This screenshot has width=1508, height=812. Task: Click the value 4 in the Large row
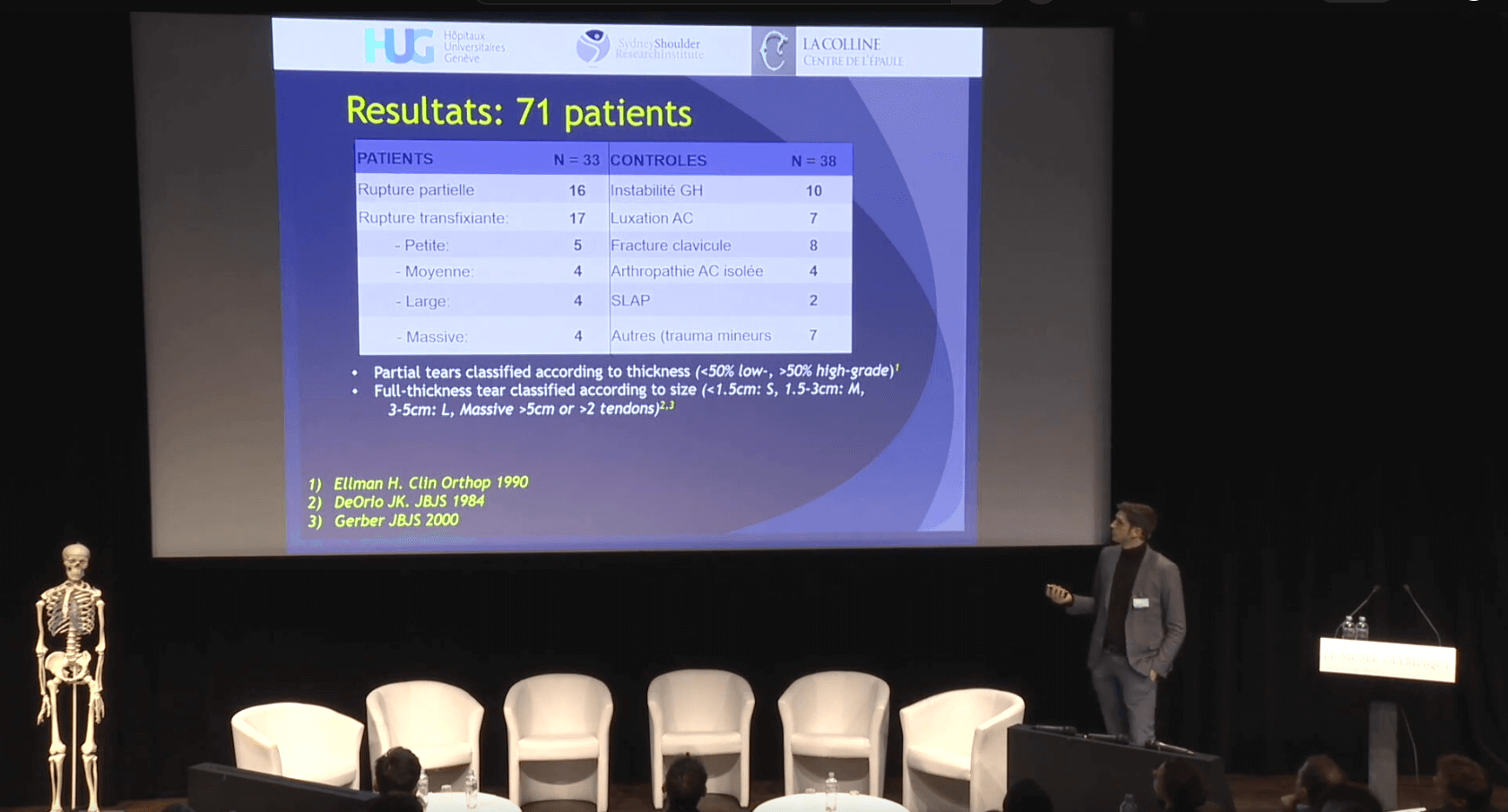point(577,301)
